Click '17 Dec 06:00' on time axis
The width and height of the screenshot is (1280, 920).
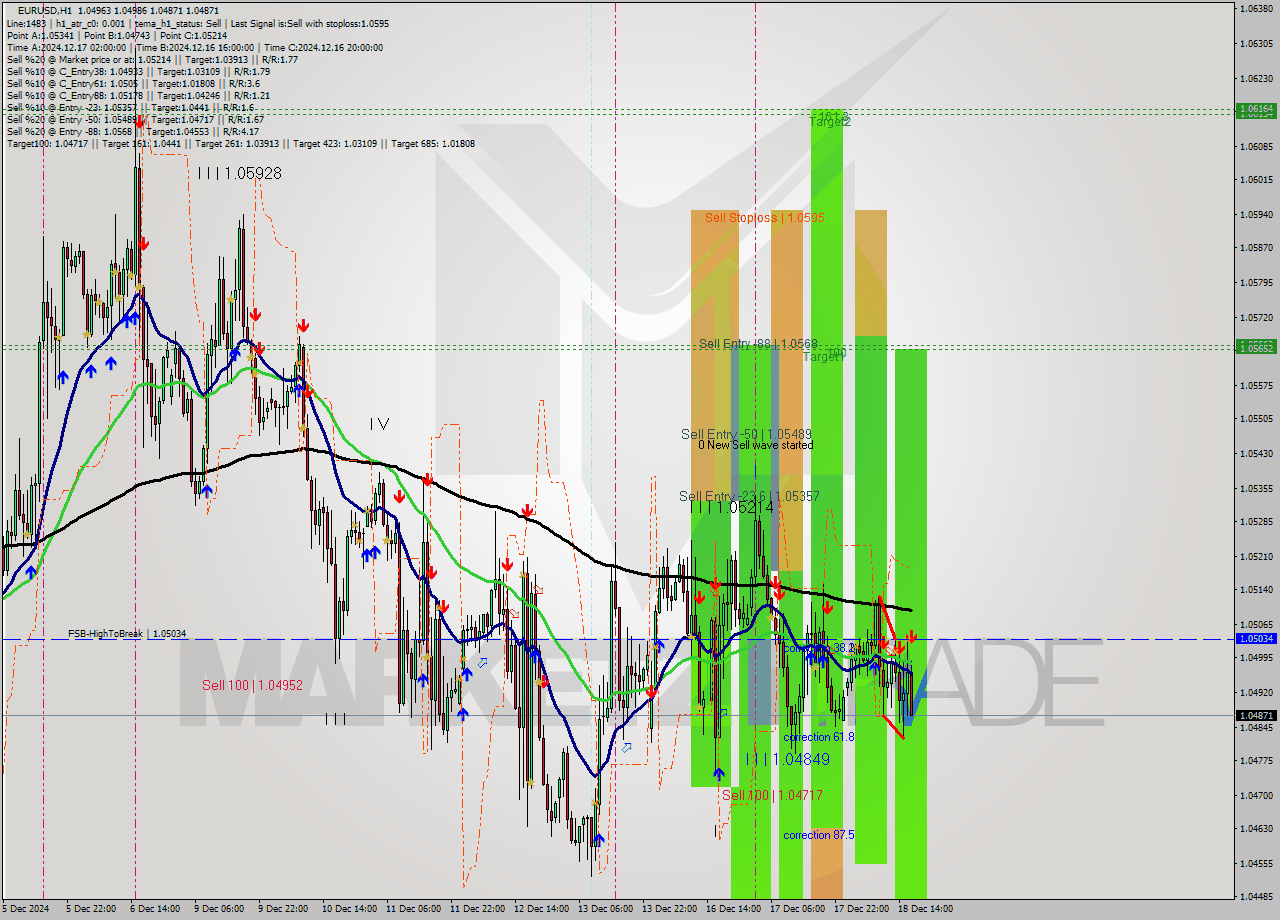coord(797,909)
